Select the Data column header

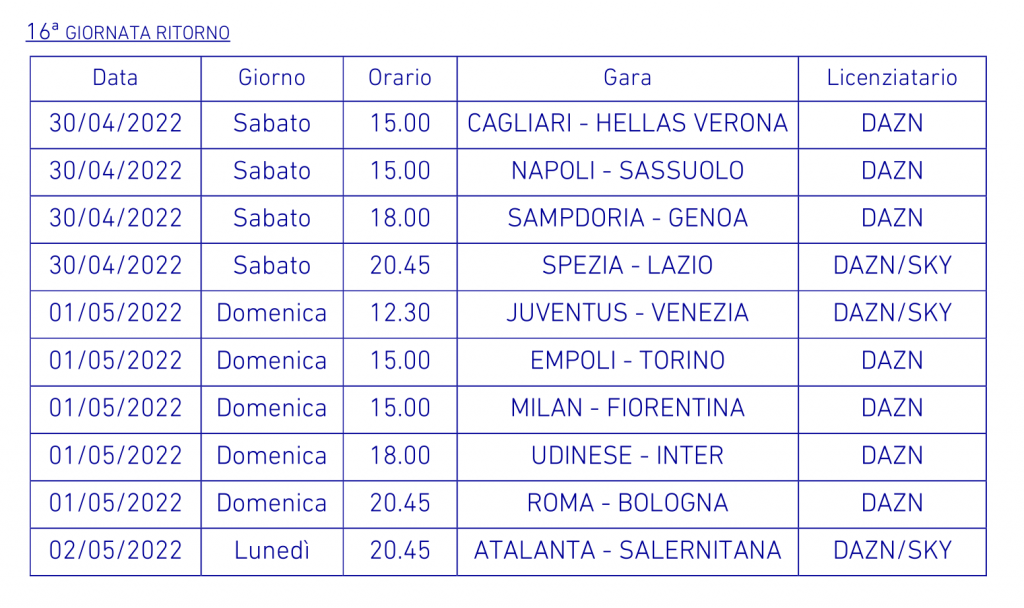[x=116, y=78]
